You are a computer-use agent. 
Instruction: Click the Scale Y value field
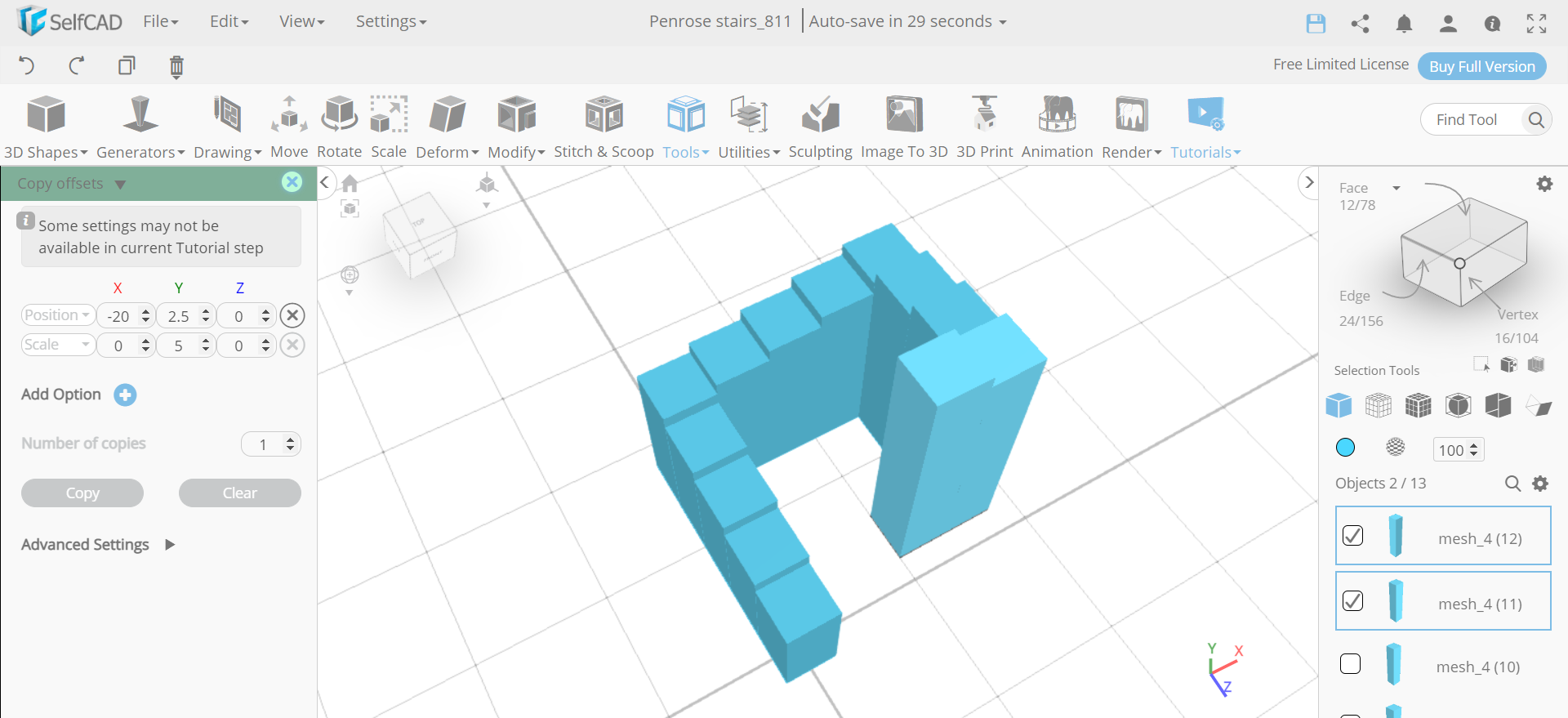click(x=179, y=345)
